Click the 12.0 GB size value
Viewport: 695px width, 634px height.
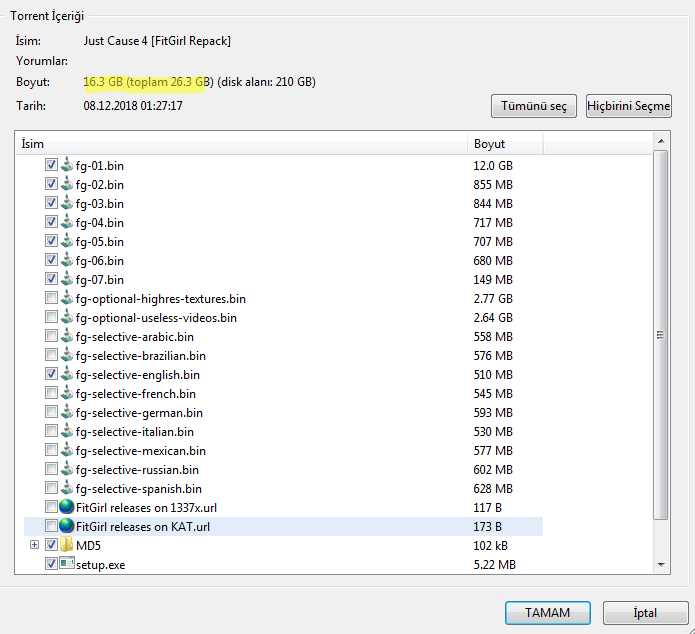pyautogui.click(x=493, y=166)
